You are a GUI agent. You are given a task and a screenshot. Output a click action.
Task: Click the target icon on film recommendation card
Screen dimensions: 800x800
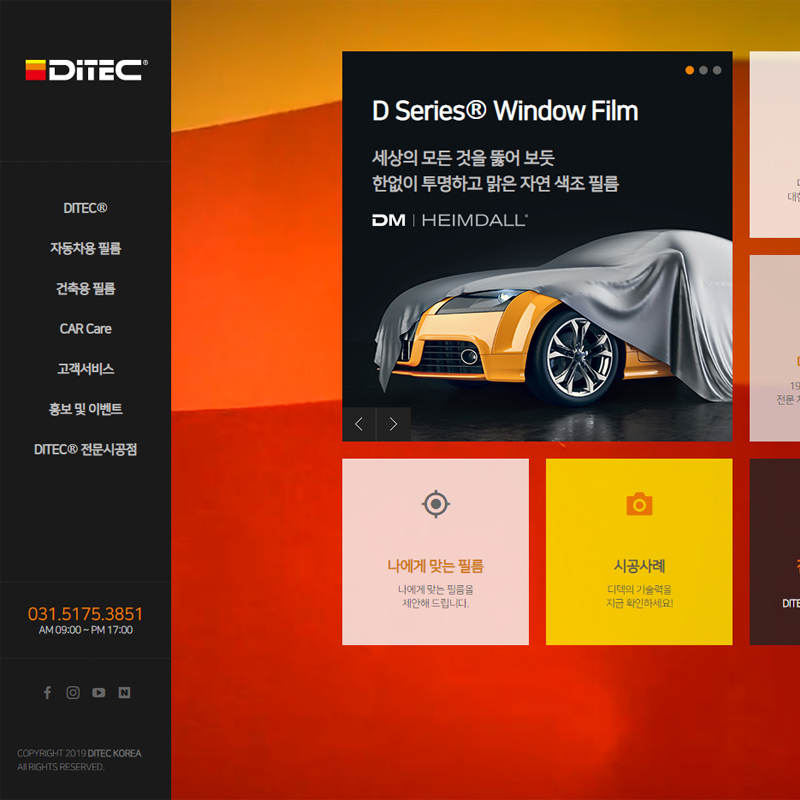tap(436, 504)
